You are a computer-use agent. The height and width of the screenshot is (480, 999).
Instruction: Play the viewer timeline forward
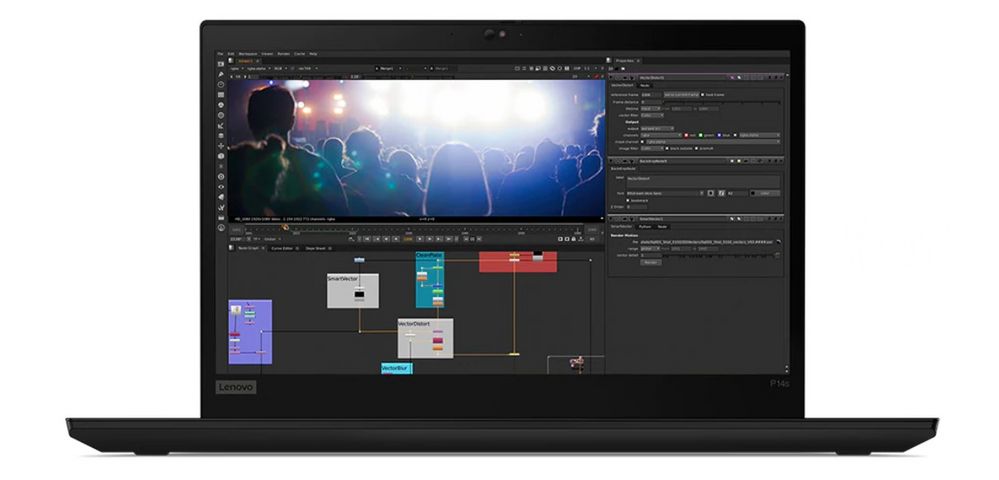[x=420, y=238]
